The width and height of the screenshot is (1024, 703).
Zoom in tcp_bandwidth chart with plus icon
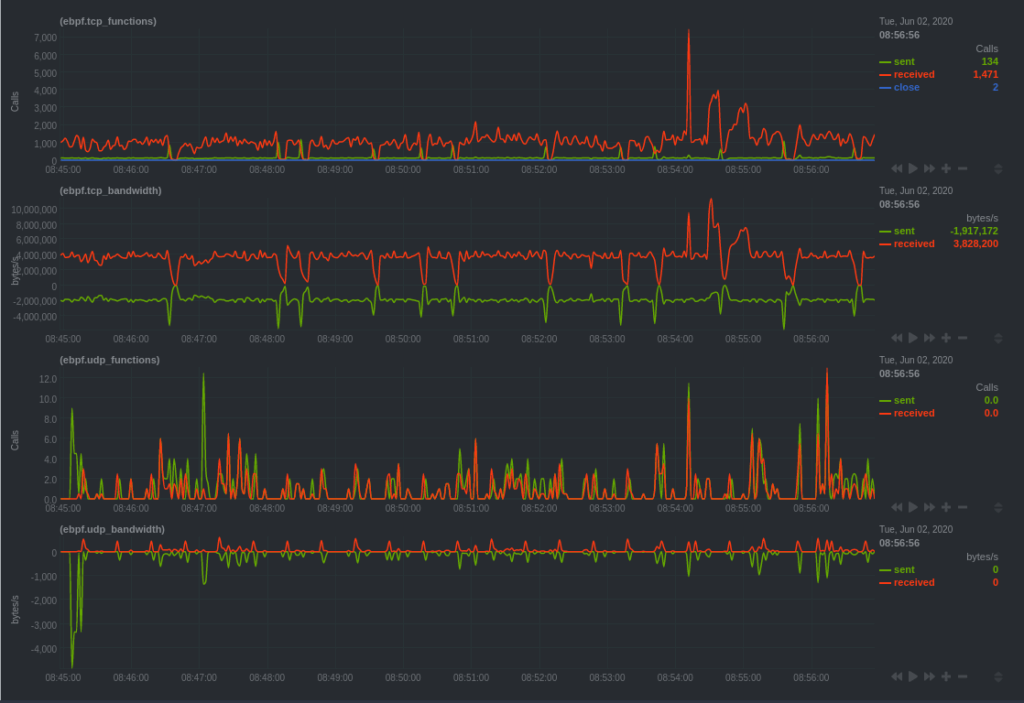tap(946, 338)
